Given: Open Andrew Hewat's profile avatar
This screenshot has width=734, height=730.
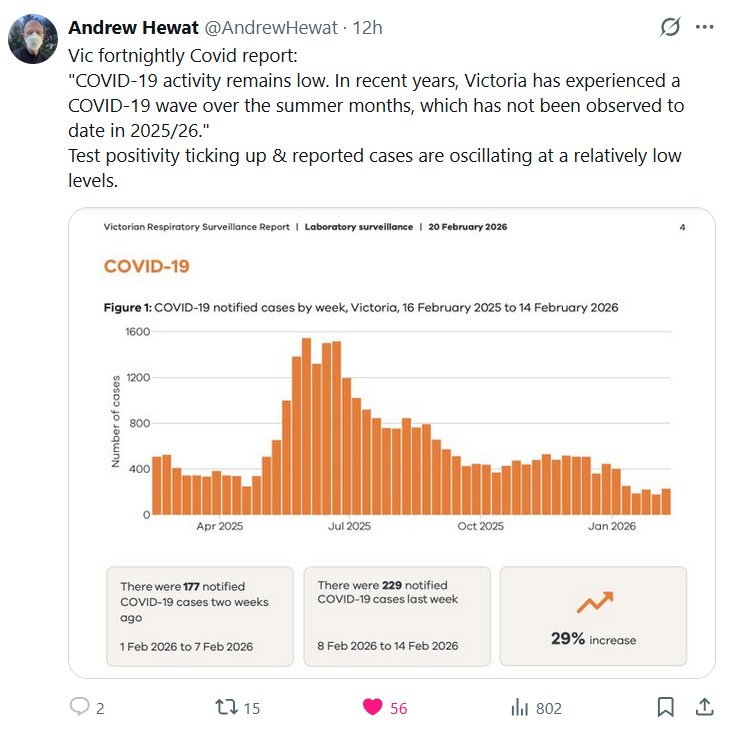Looking at the screenshot, I should [33, 38].
